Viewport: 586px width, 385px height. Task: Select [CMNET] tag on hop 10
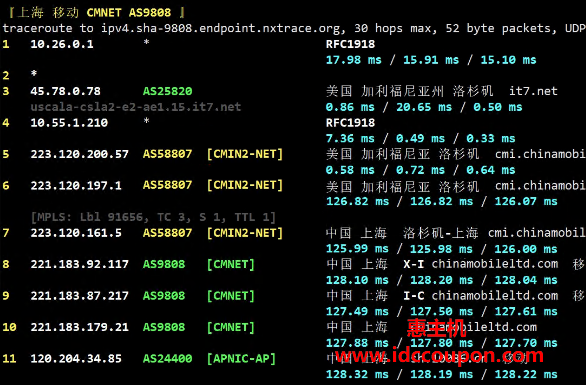point(231,327)
